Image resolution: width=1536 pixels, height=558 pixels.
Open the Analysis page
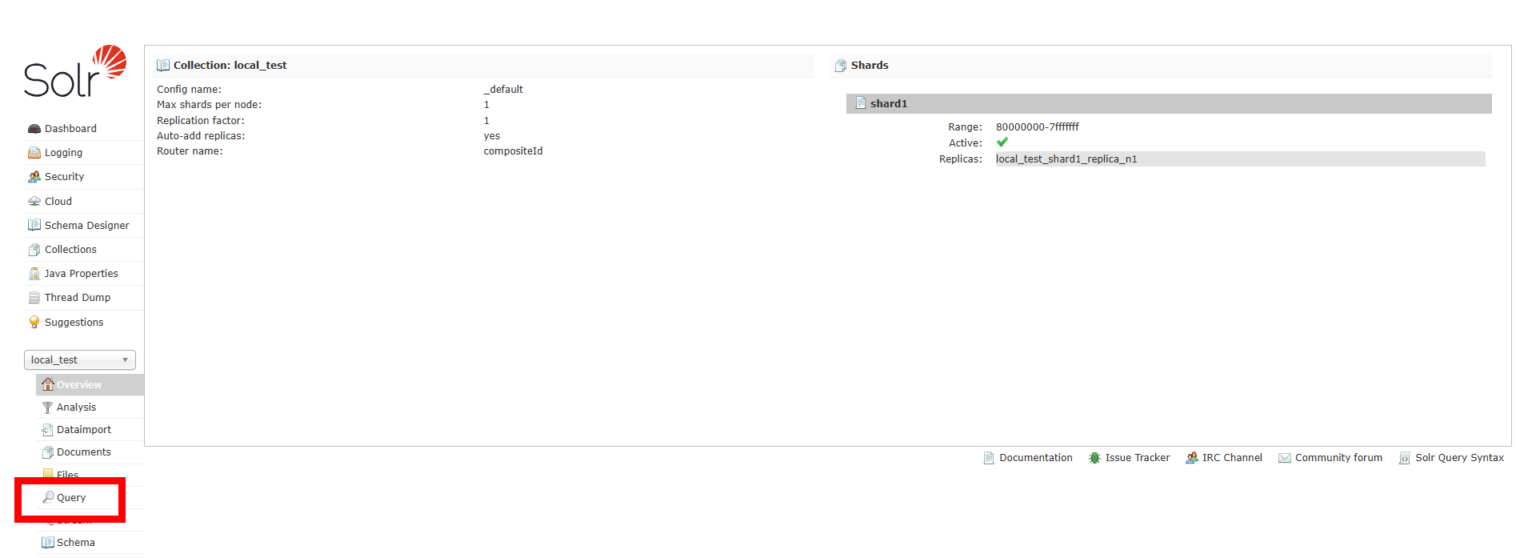pos(76,407)
